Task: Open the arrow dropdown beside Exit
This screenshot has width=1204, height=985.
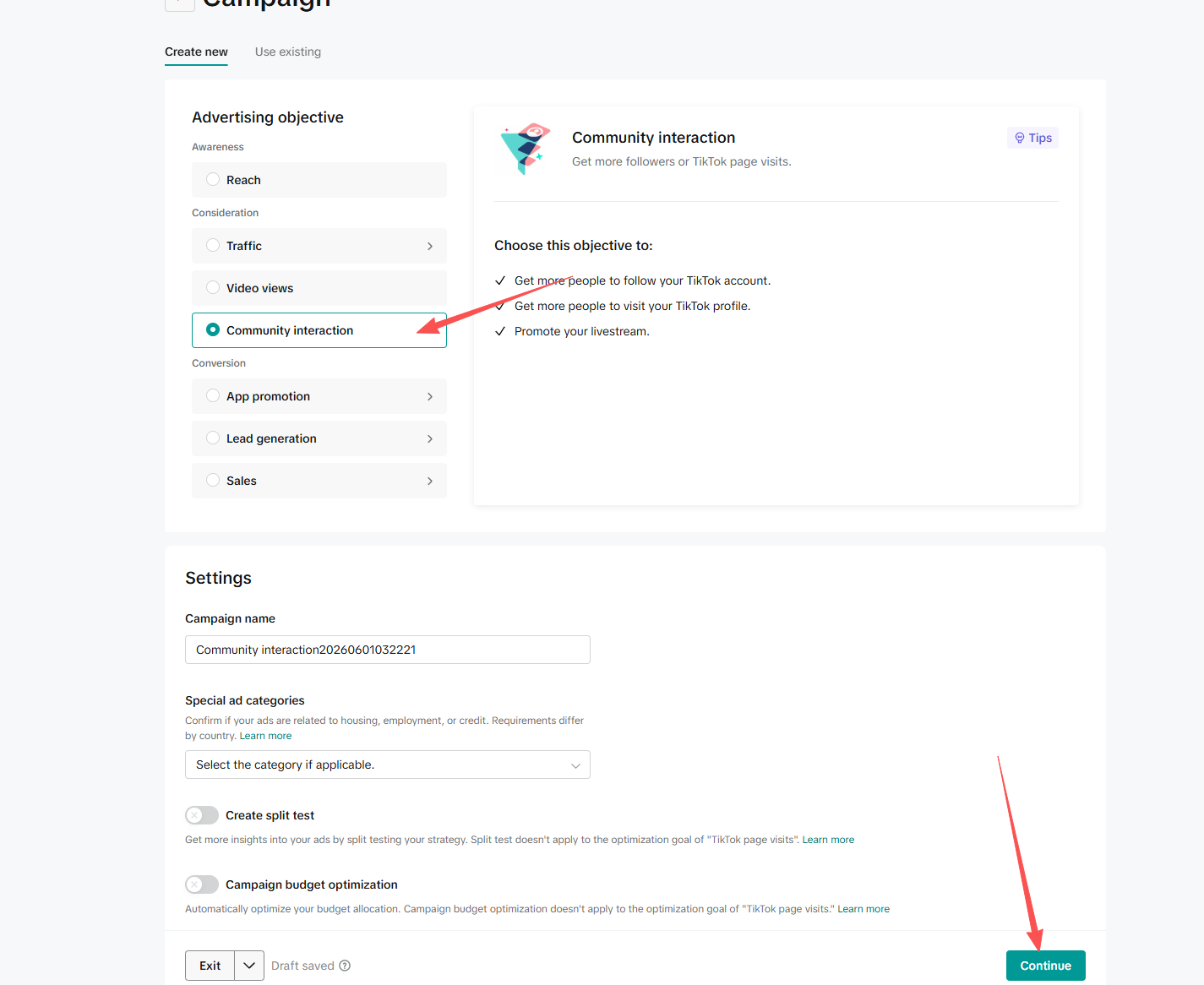Action: click(x=249, y=966)
